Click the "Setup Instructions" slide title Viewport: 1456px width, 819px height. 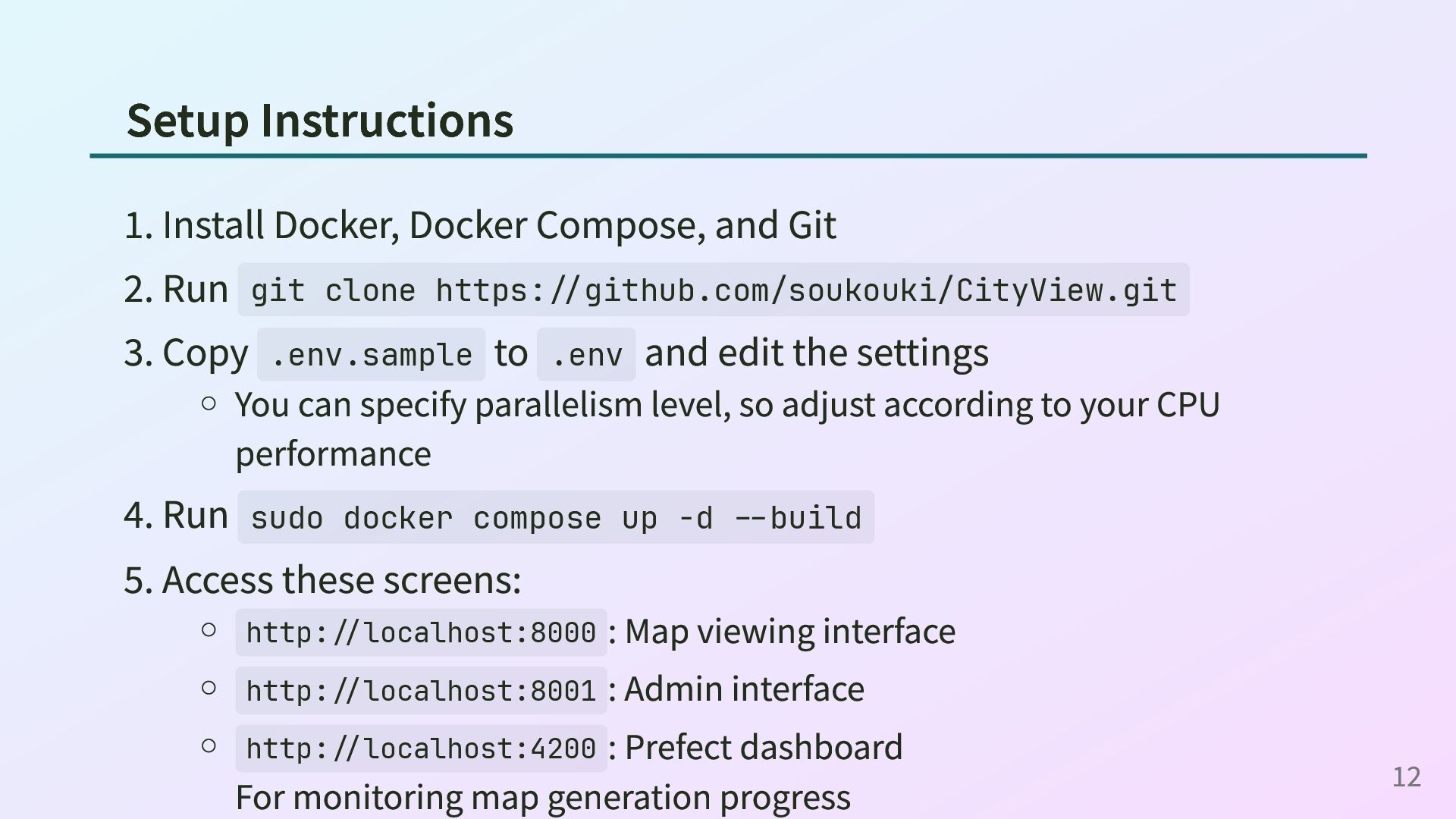pos(319,120)
